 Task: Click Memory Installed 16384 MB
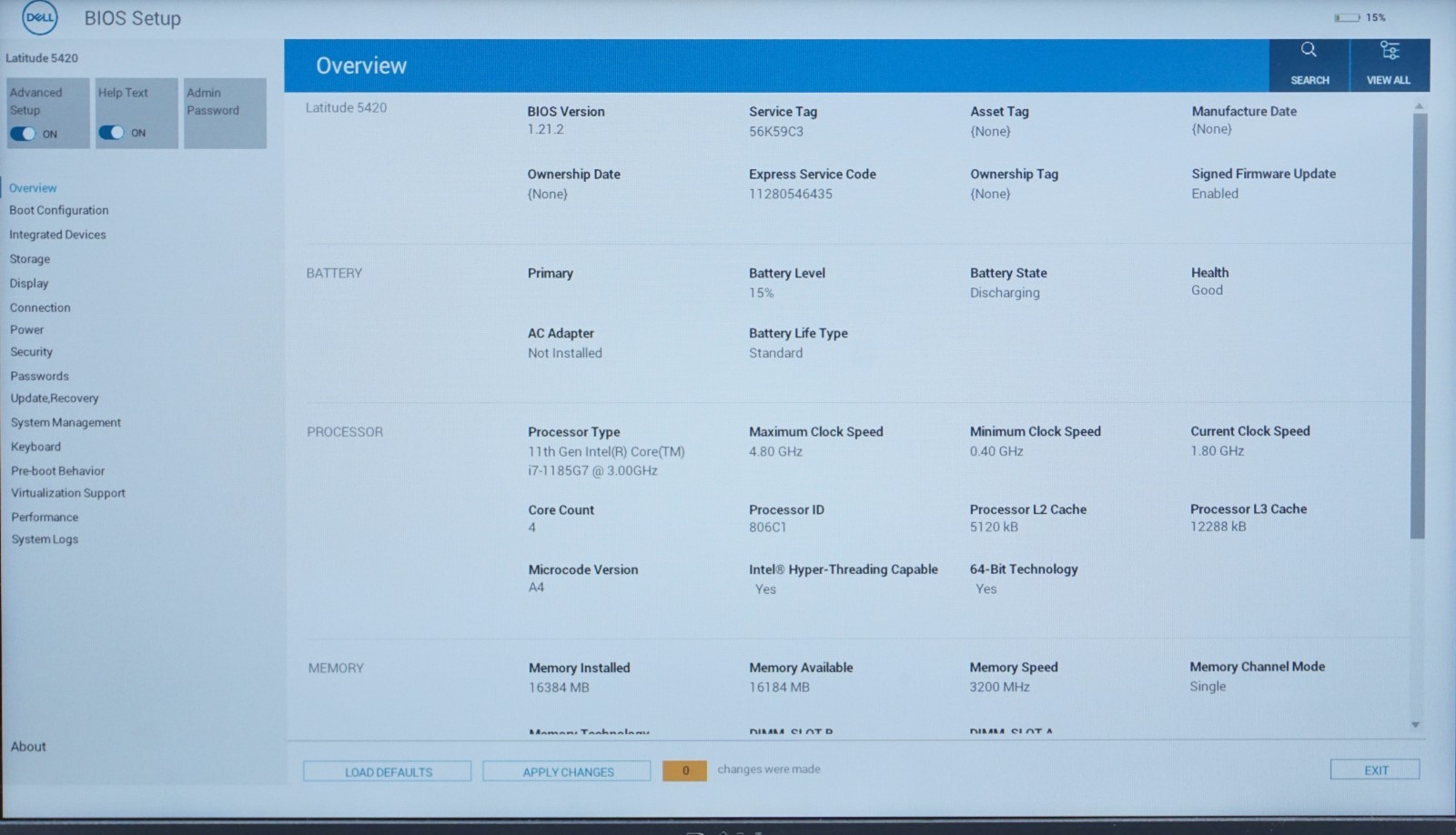559,688
